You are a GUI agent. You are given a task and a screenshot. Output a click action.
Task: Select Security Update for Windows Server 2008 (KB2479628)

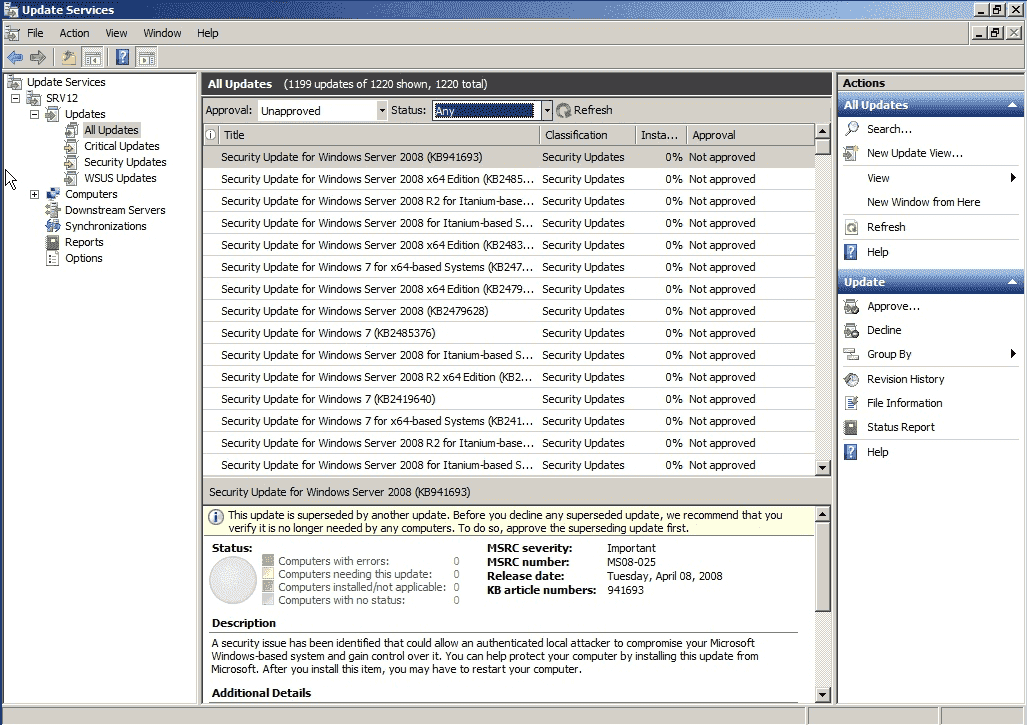(x=509, y=311)
